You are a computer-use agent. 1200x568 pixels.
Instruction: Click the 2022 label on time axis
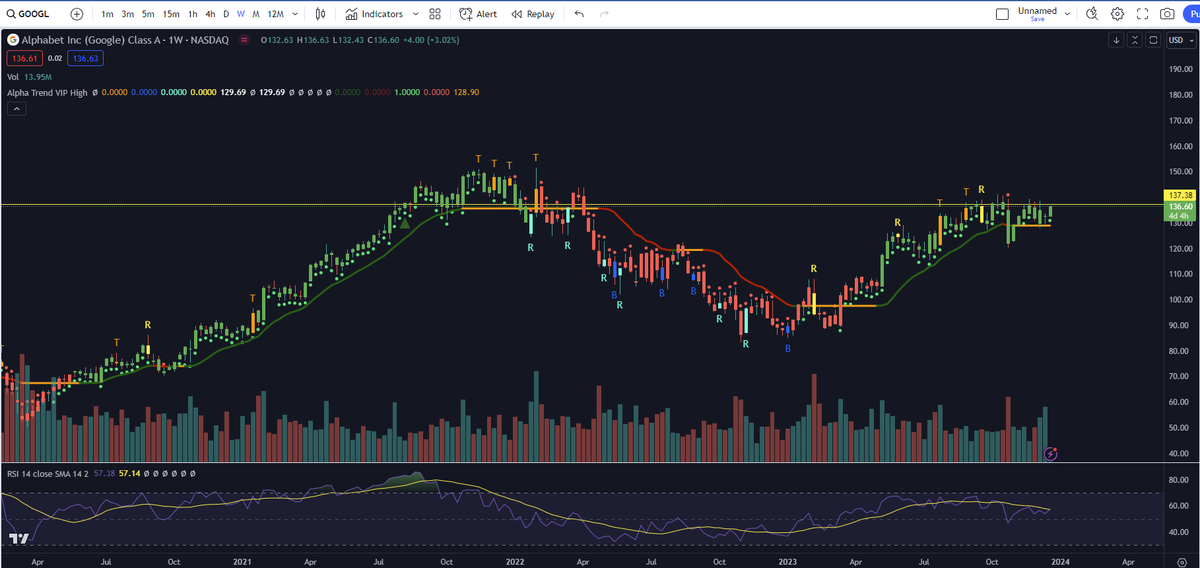(517, 562)
